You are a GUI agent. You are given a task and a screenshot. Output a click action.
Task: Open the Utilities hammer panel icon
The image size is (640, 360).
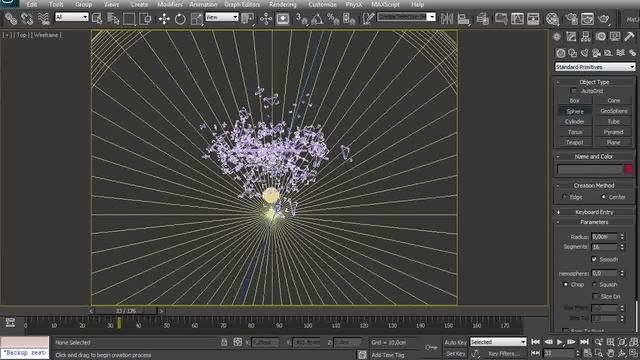(629, 37)
